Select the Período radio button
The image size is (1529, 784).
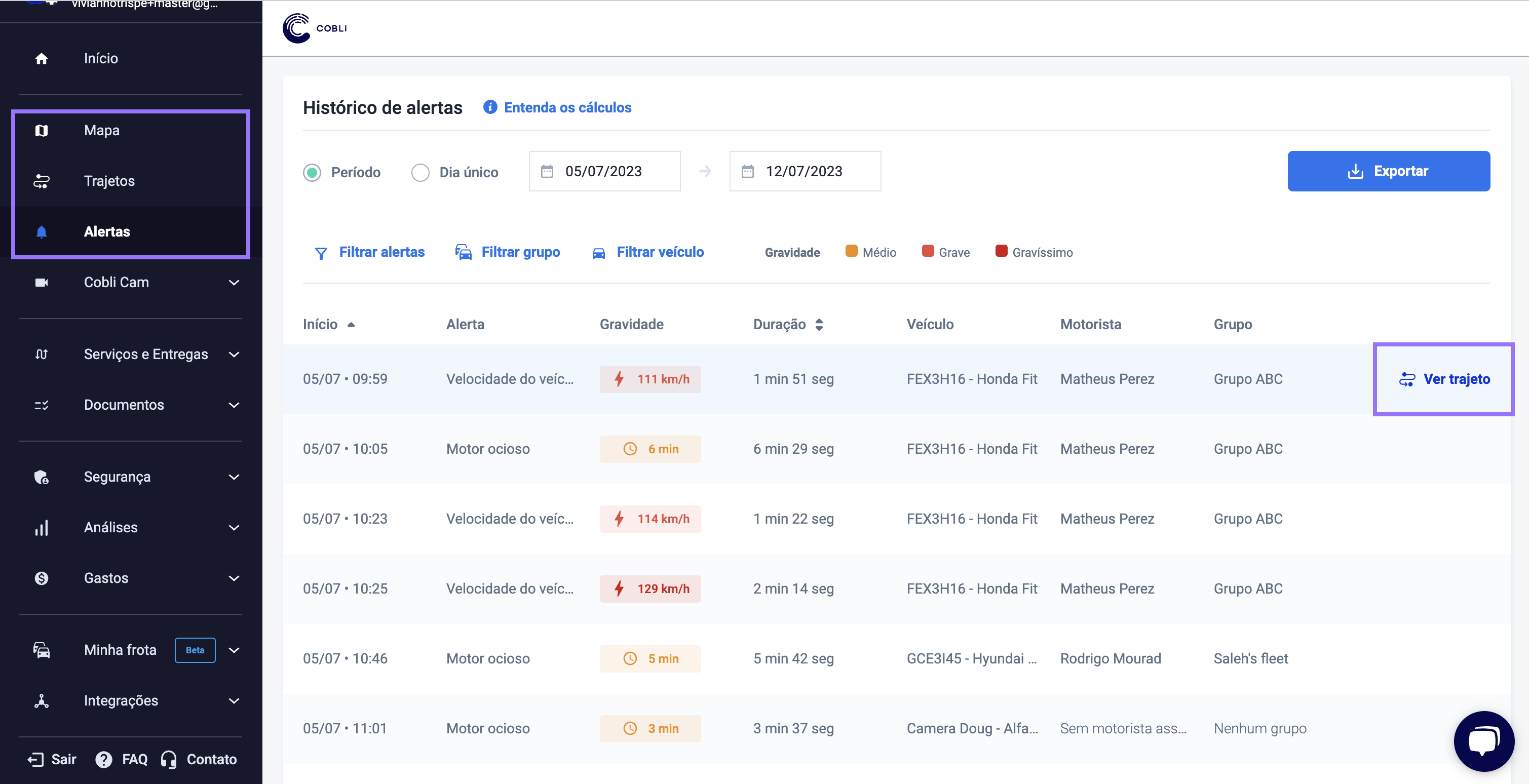click(x=312, y=173)
